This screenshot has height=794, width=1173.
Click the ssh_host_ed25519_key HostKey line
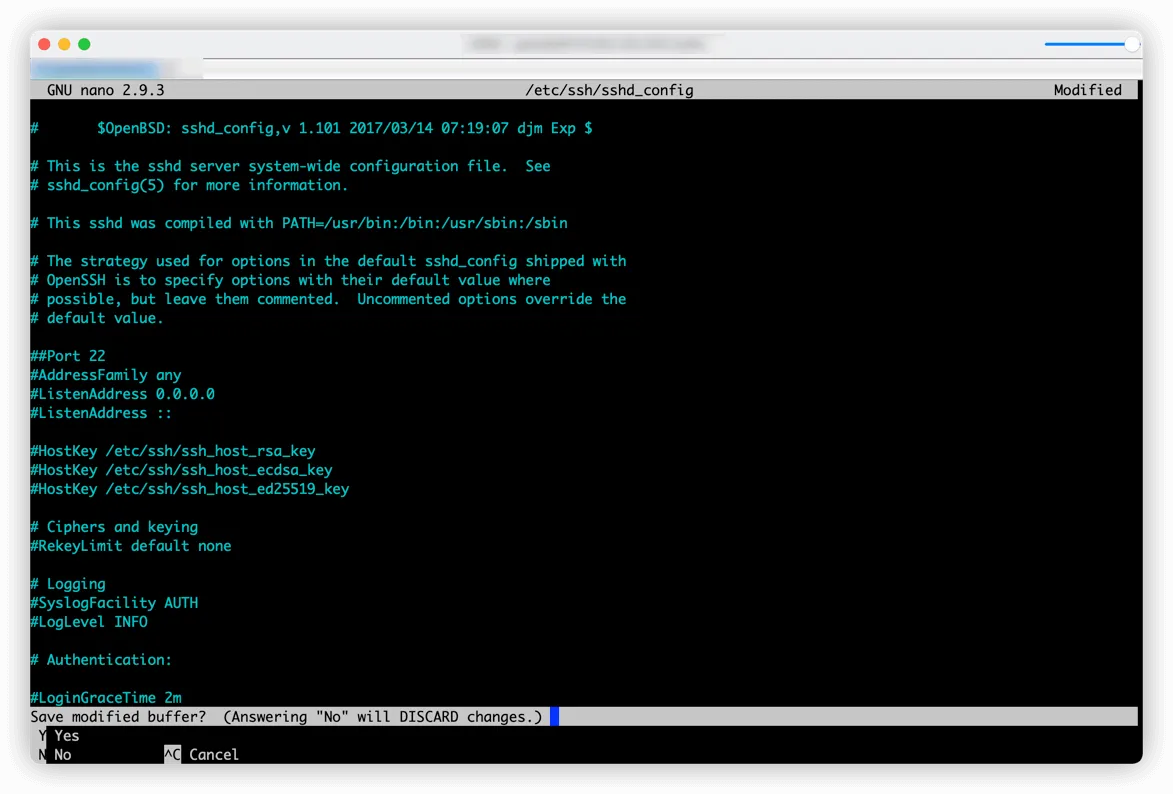tap(190, 489)
